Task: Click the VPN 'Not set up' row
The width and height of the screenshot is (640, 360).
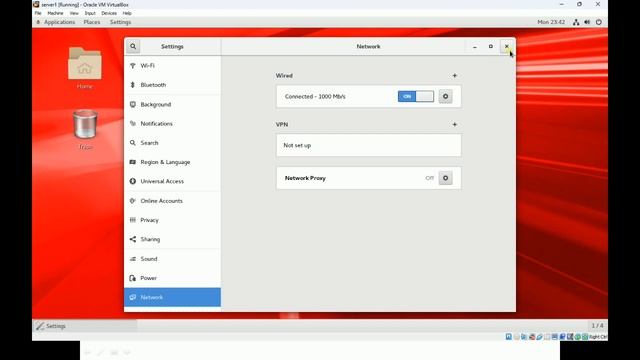Action: pos(369,145)
